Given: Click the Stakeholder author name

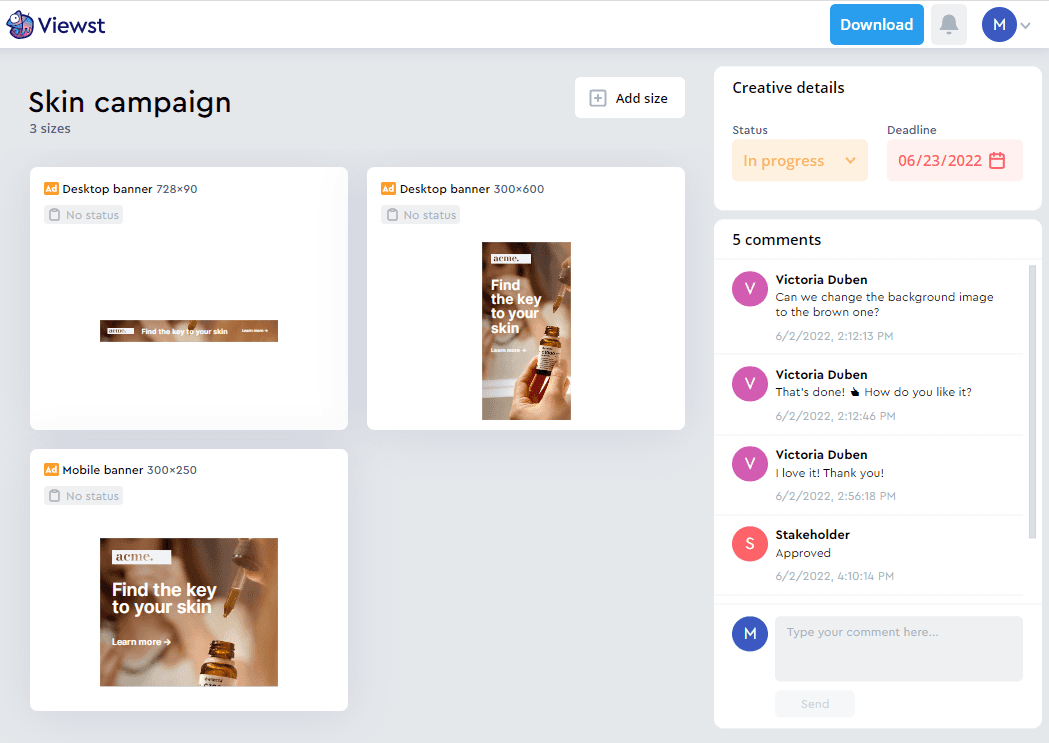Looking at the screenshot, I should click(812, 534).
